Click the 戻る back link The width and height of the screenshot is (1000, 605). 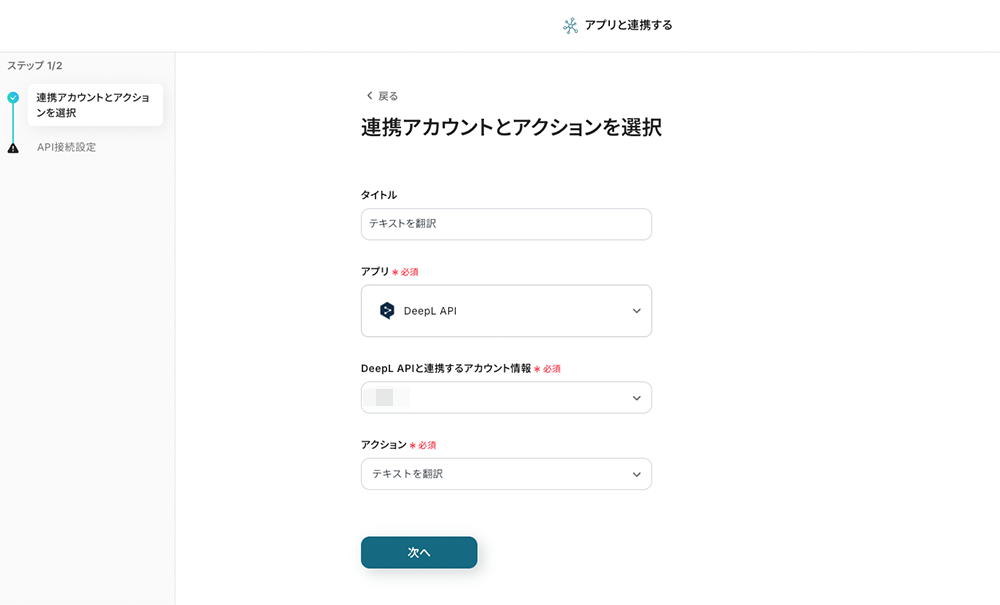[388, 96]
